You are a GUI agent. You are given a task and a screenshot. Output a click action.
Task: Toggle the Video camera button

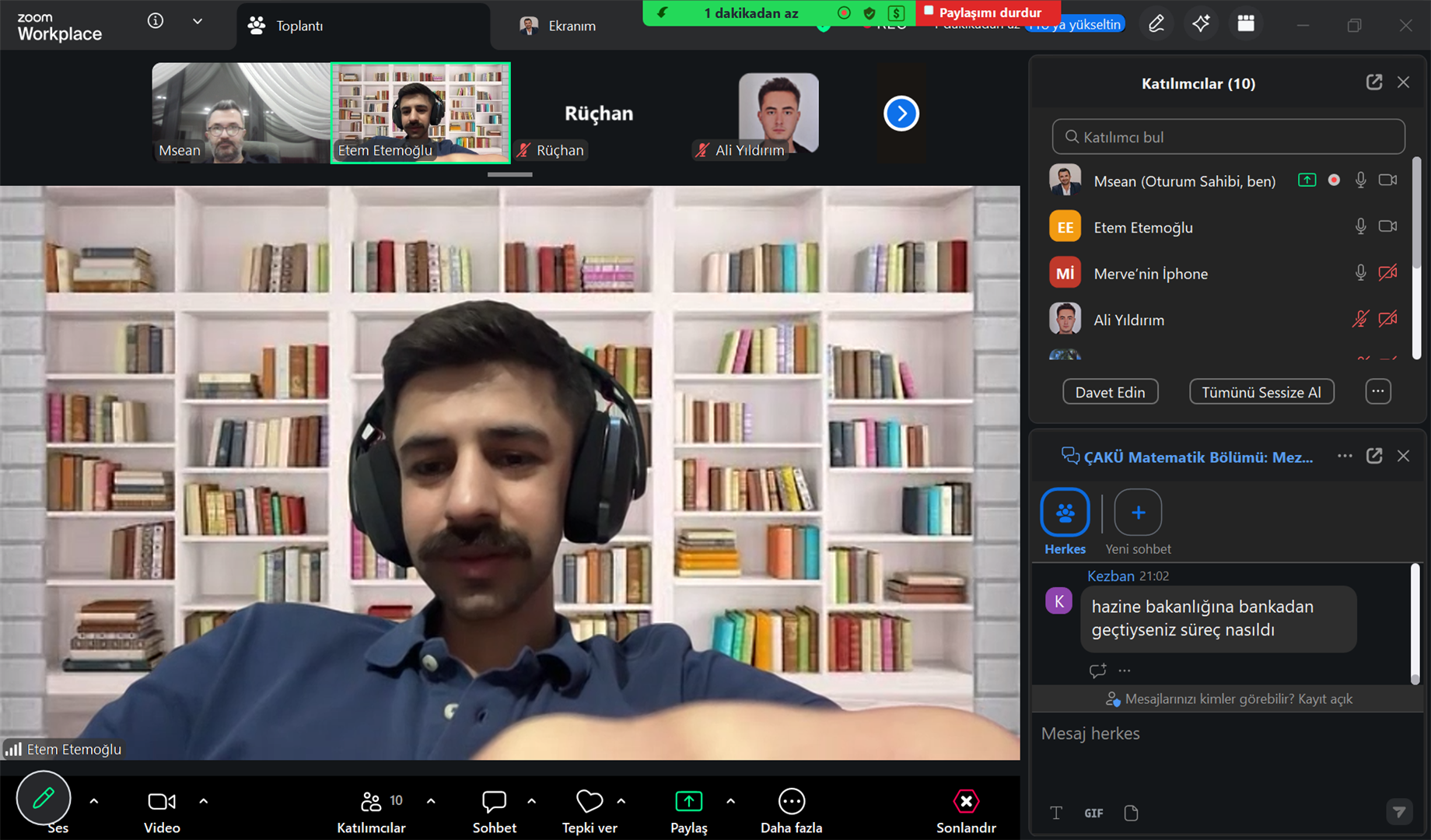point(162,801)
